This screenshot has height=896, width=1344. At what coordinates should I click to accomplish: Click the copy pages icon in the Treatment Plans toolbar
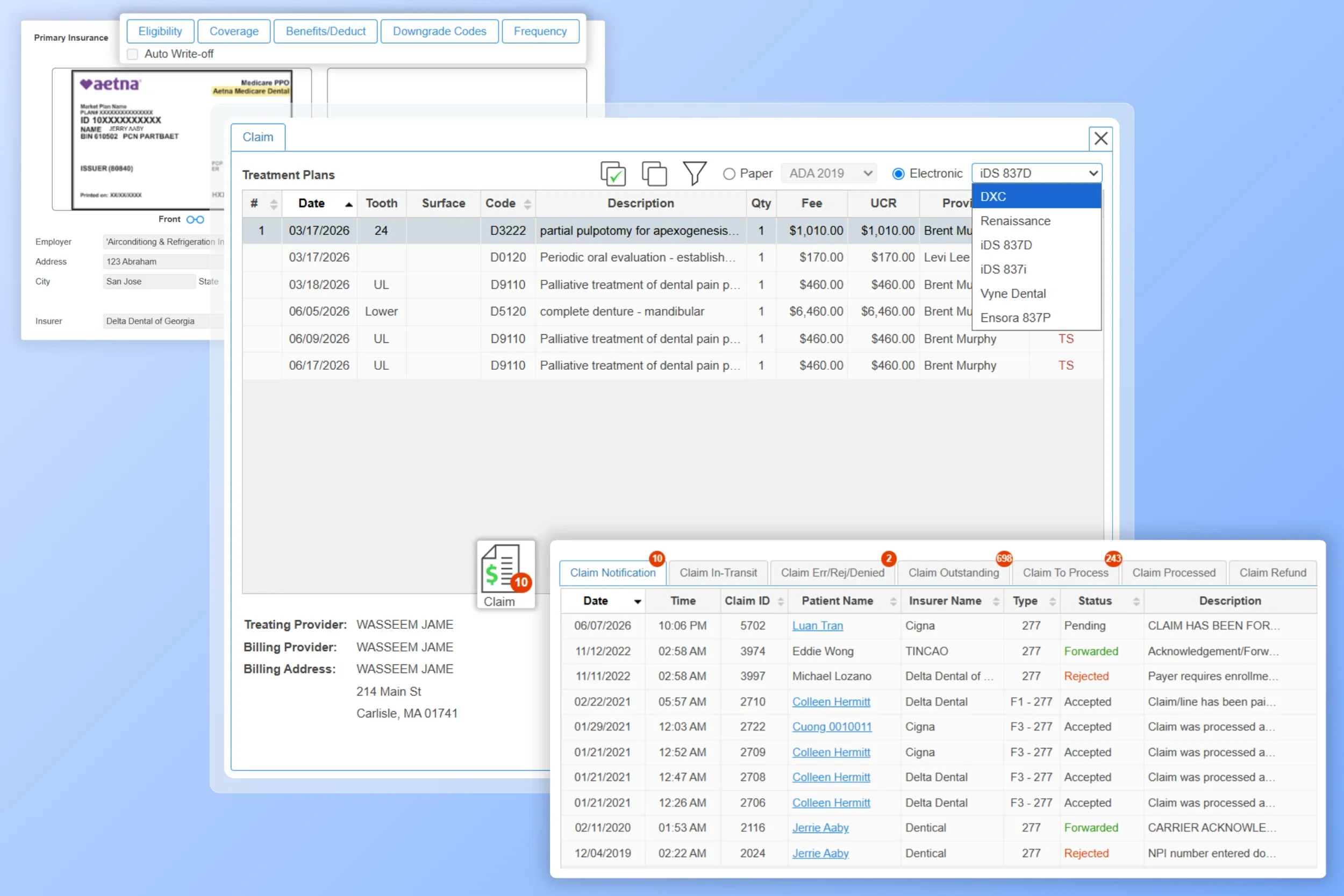pyautogui.click(x=654, y=173)
